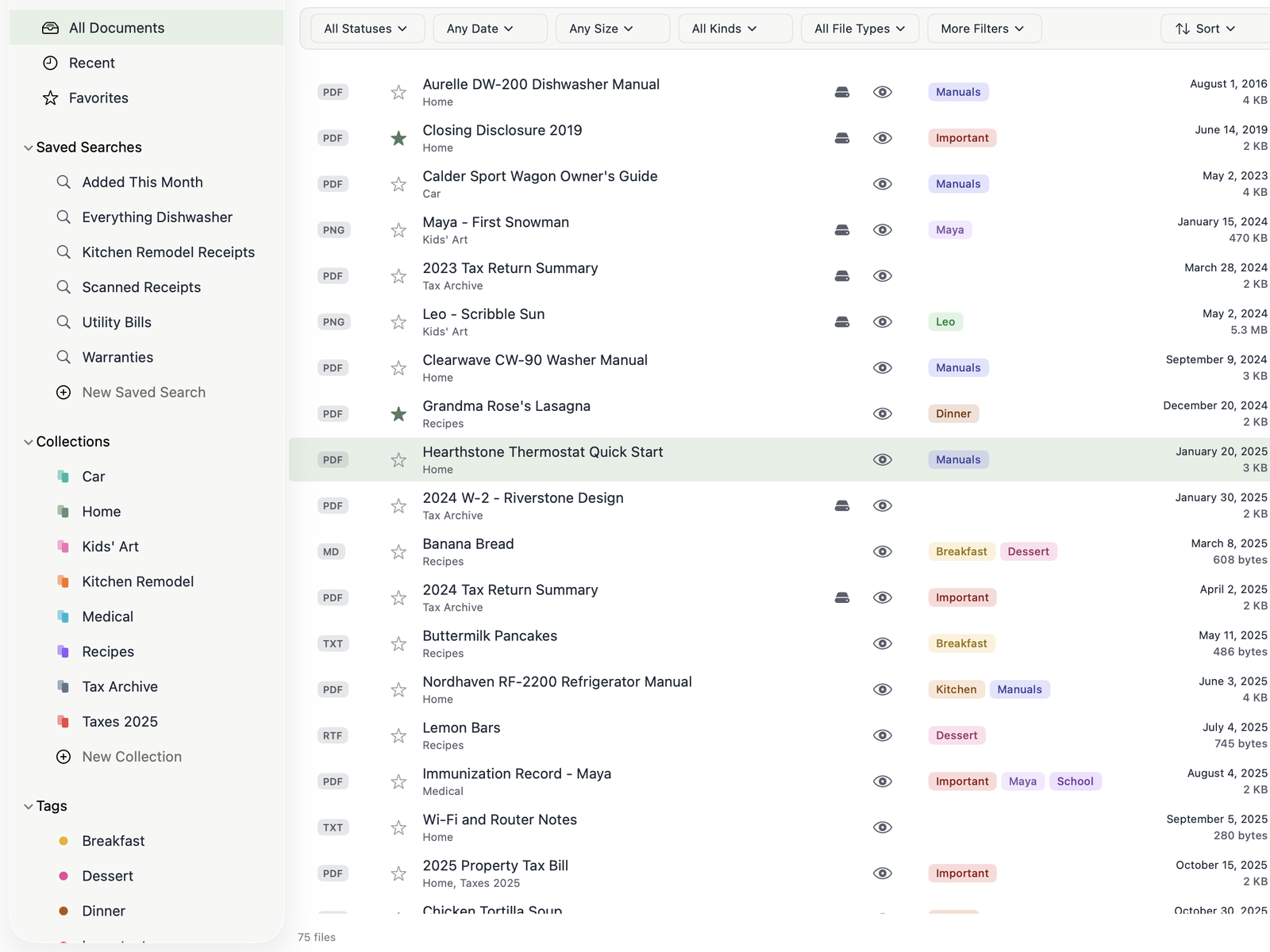Click PDF badge of Clearwave CW-90 Washer Manual
This screenshot has width=1270, height=952.
click(333, 368)
